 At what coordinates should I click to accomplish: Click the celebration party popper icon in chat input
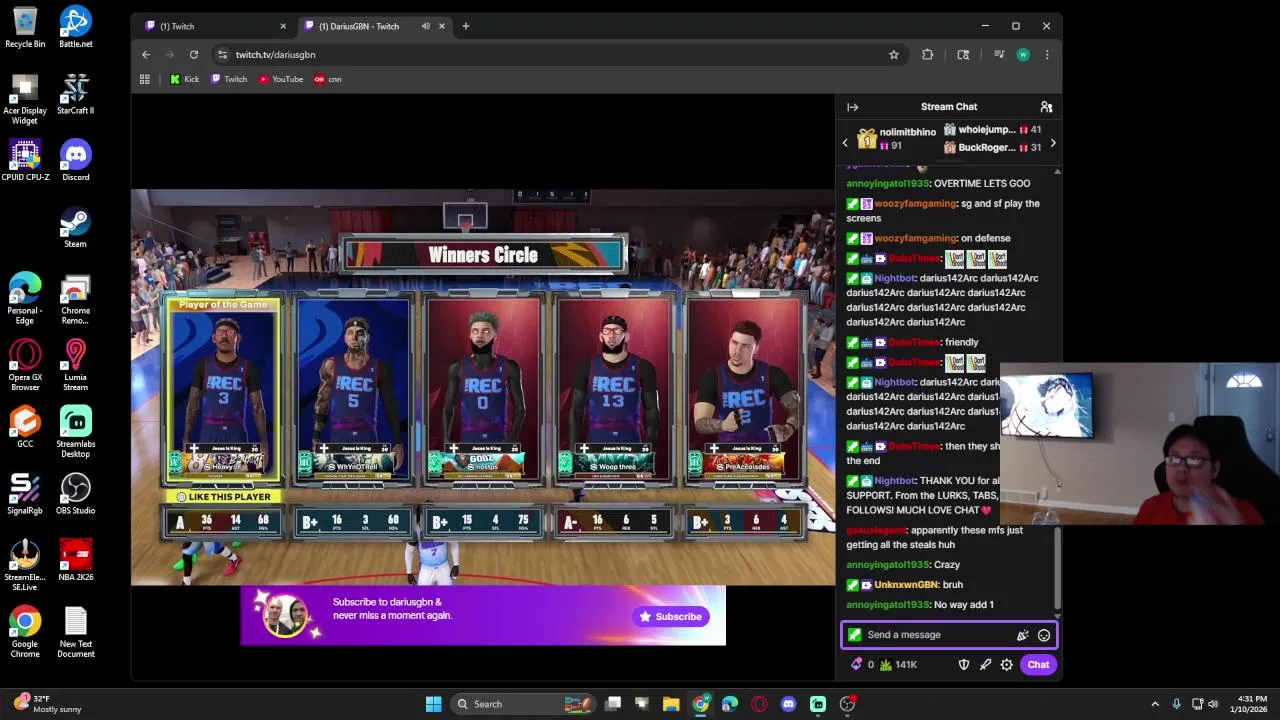[1023, 635]
